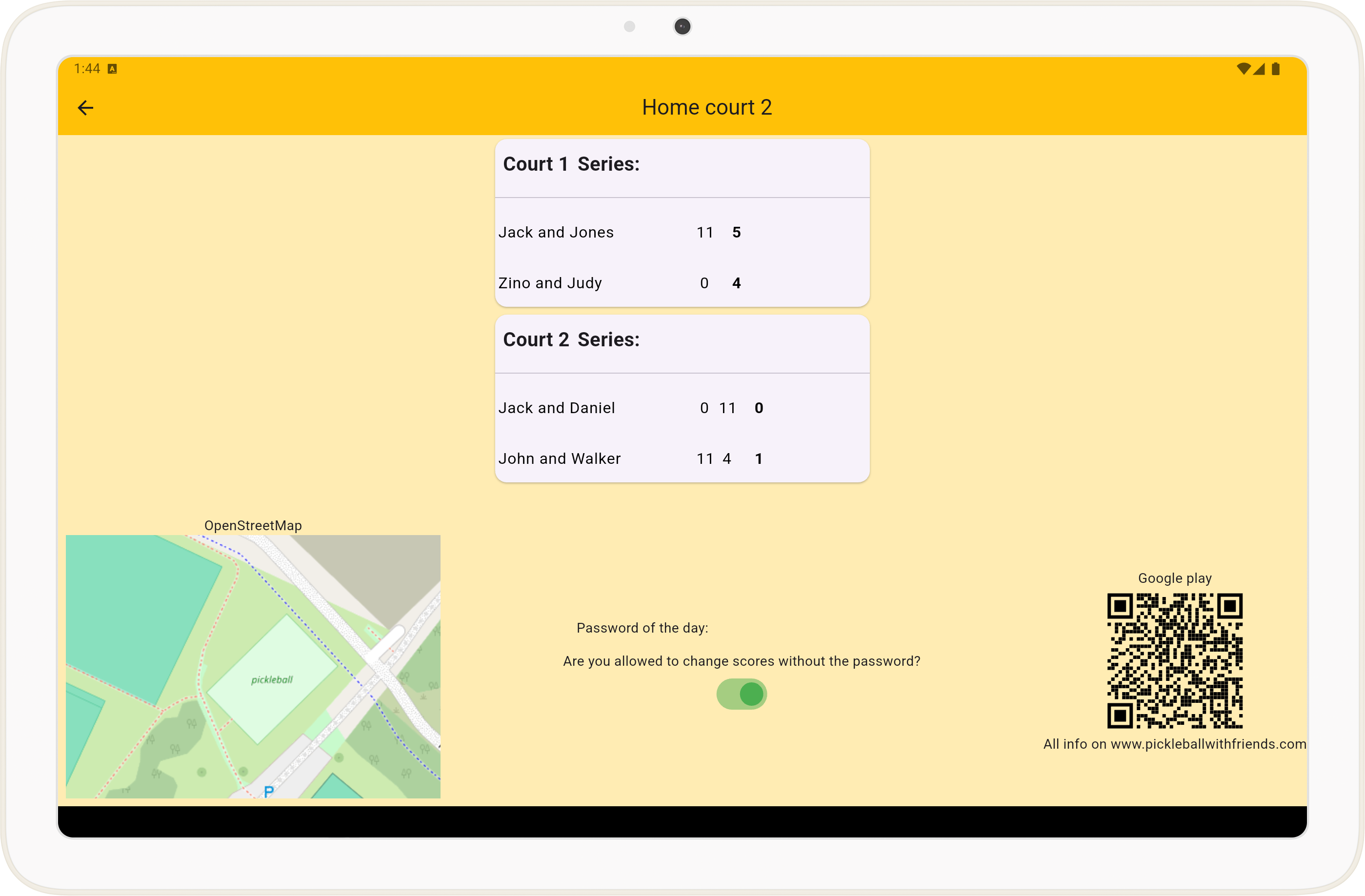Click the OpenStreetMap label

[253, 525]
